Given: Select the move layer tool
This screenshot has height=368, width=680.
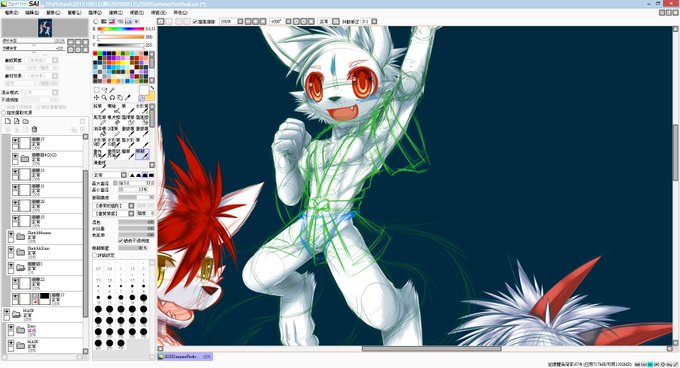Looking at the screenshot, I should 96,98.
